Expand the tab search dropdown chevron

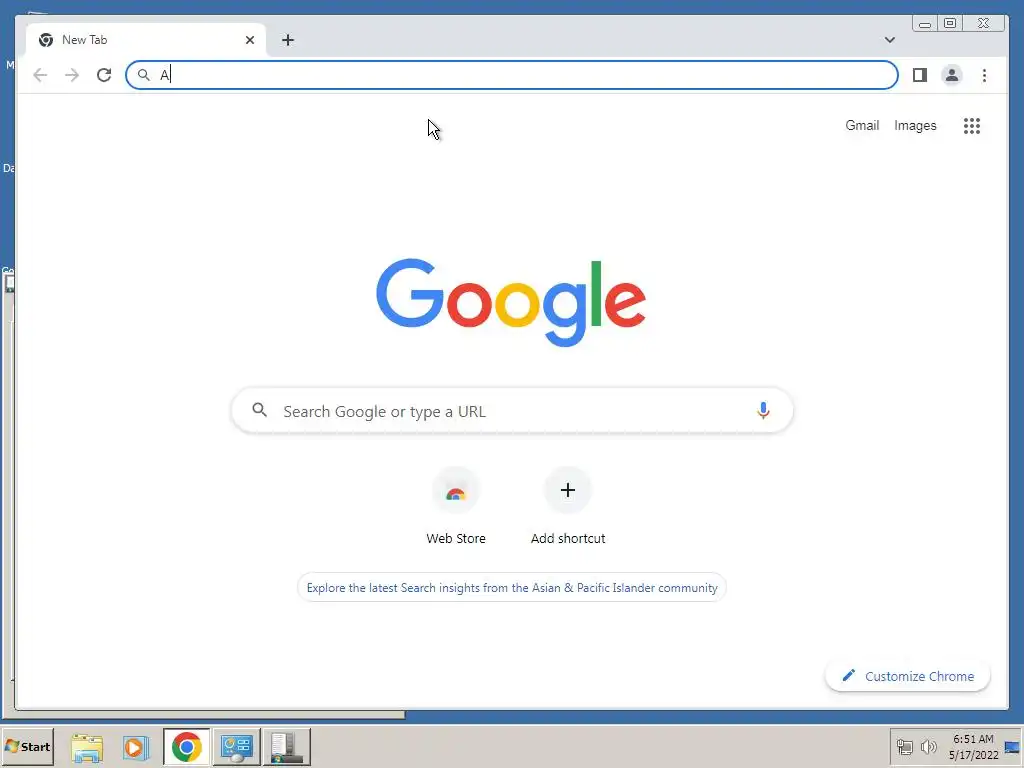click(x=889, y=40)
